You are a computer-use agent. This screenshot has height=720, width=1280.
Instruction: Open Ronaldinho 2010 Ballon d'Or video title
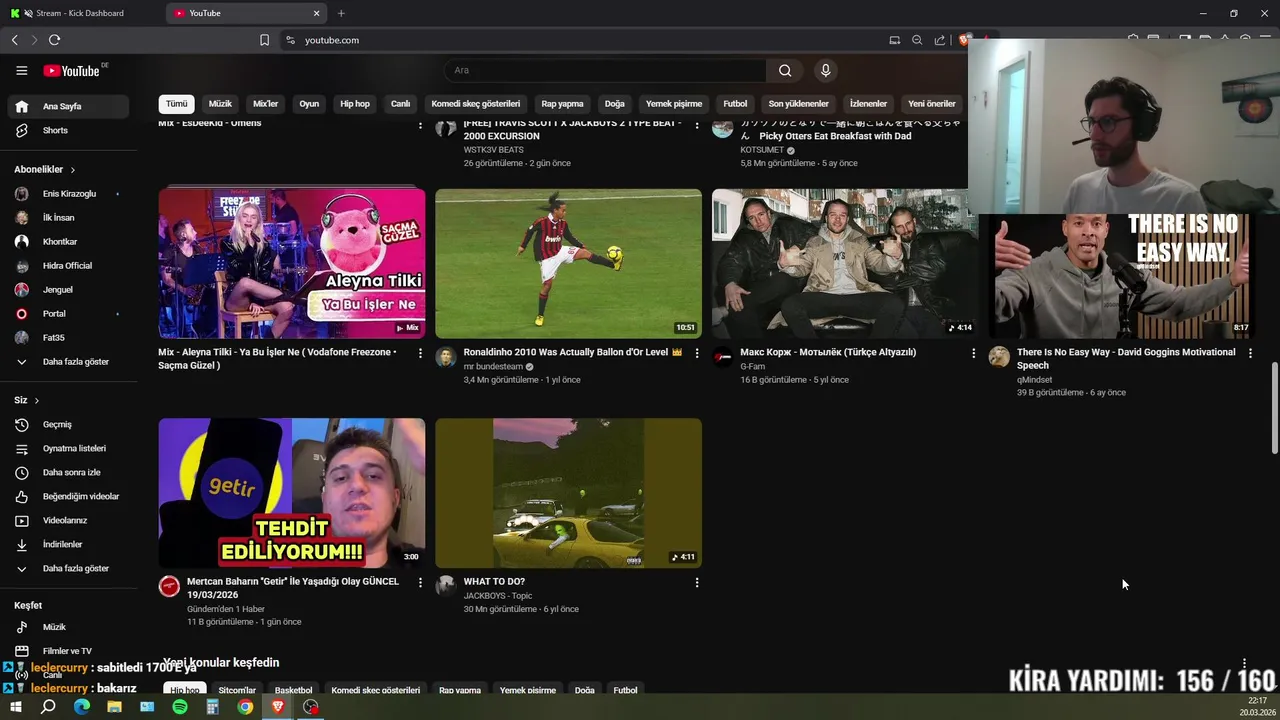(x=573, y=352)
